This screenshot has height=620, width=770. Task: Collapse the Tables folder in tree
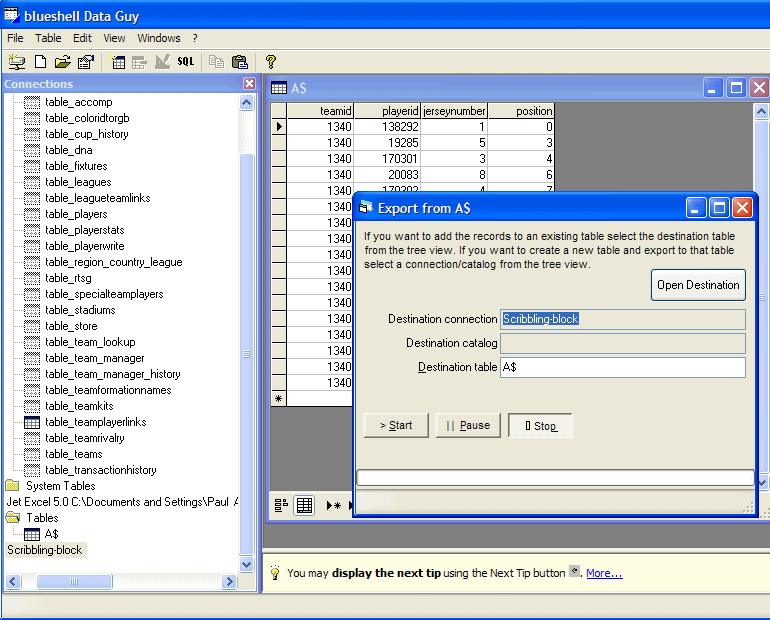click(x=13, y=518)
